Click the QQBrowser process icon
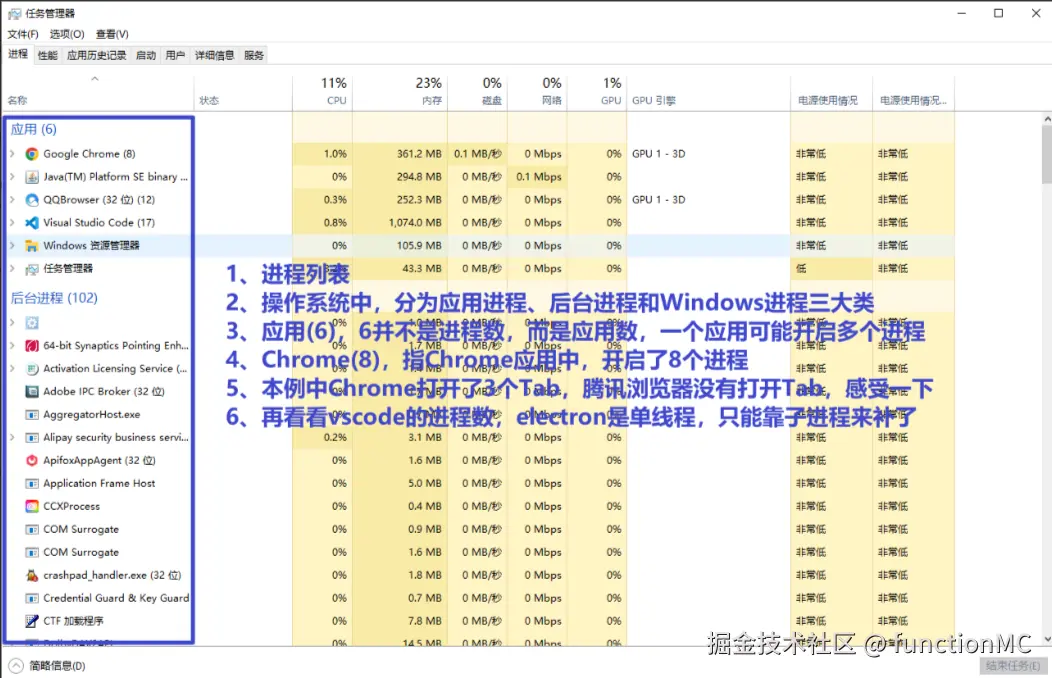The width and height of the screenshot is (1052, 678). (32, 200)
